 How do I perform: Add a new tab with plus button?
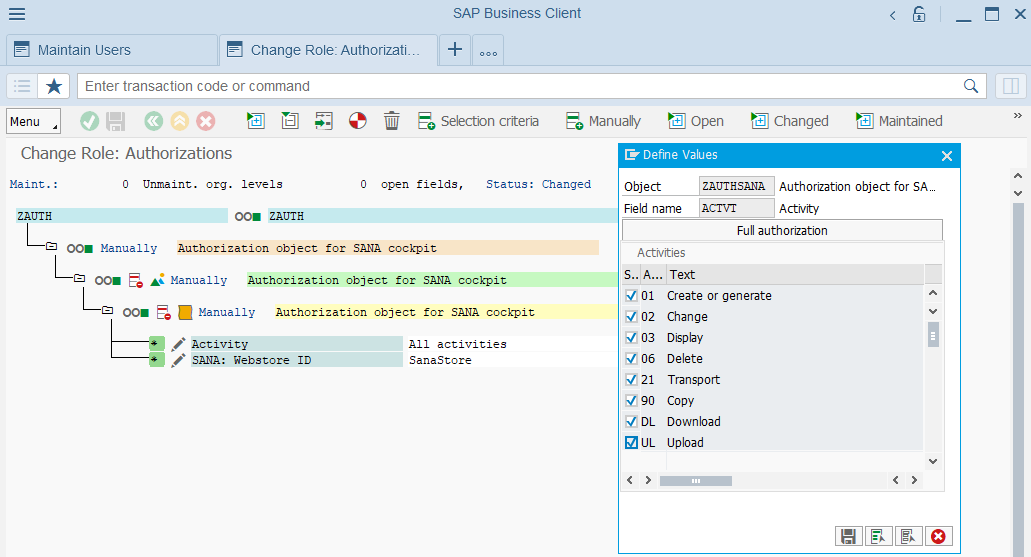point(455,50)
